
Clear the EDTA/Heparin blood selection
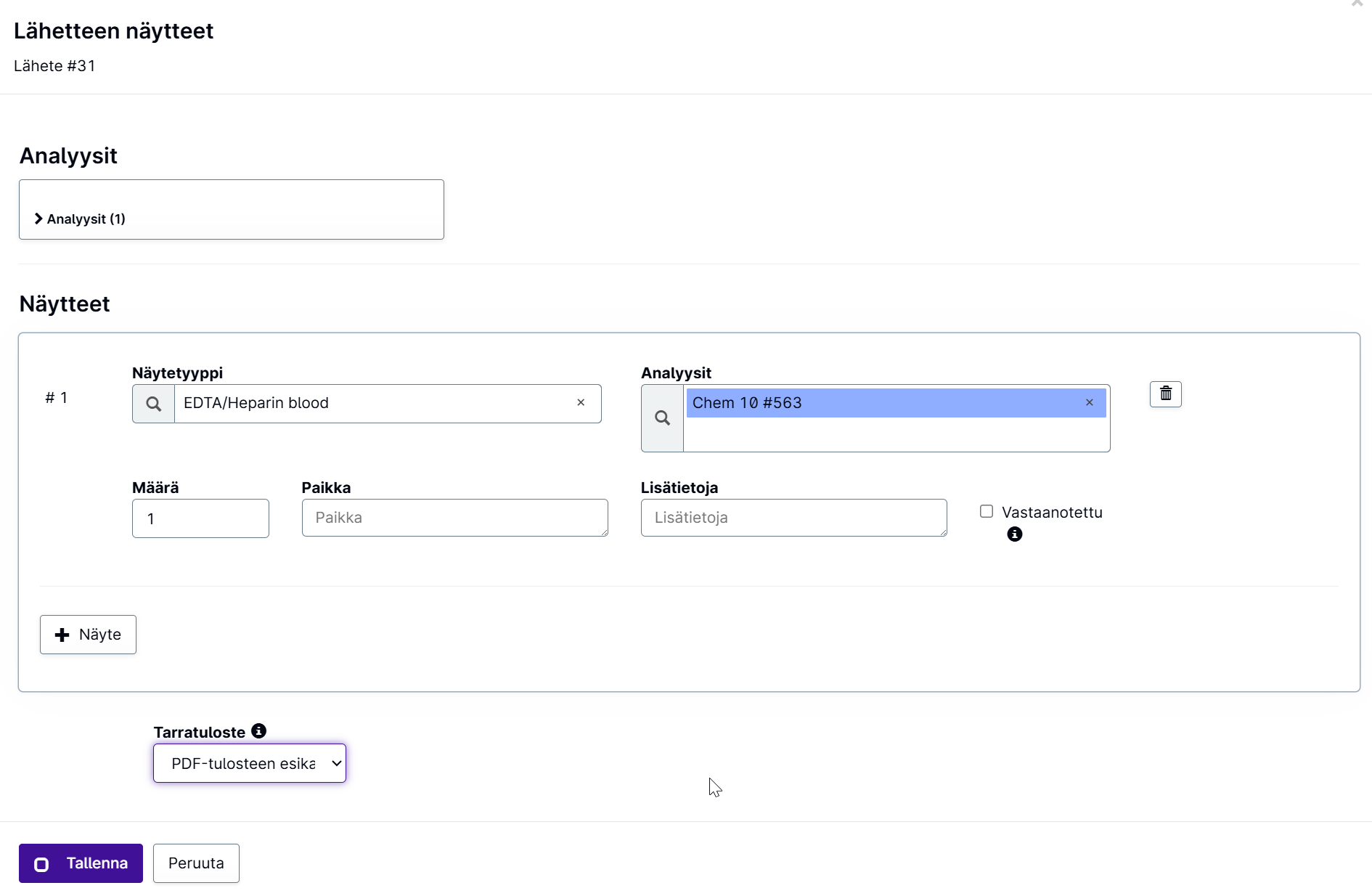[x=581, y=402]
